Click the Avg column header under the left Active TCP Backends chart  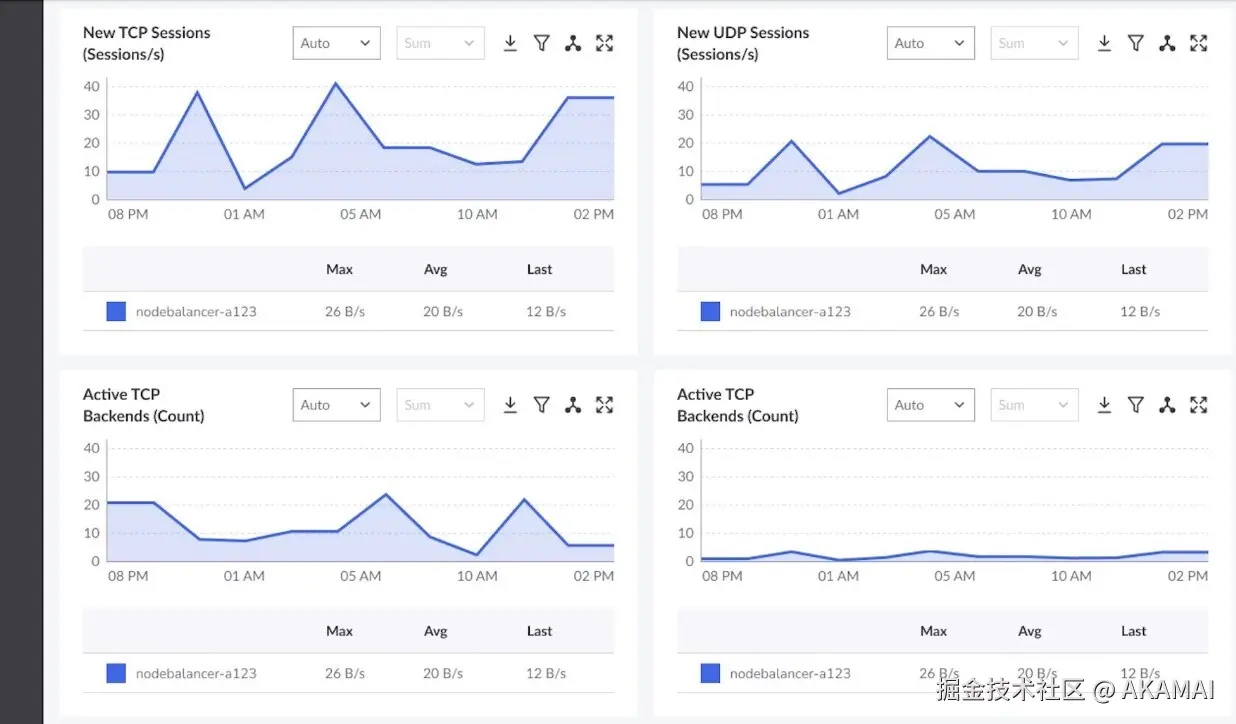[x=435, y=631]
